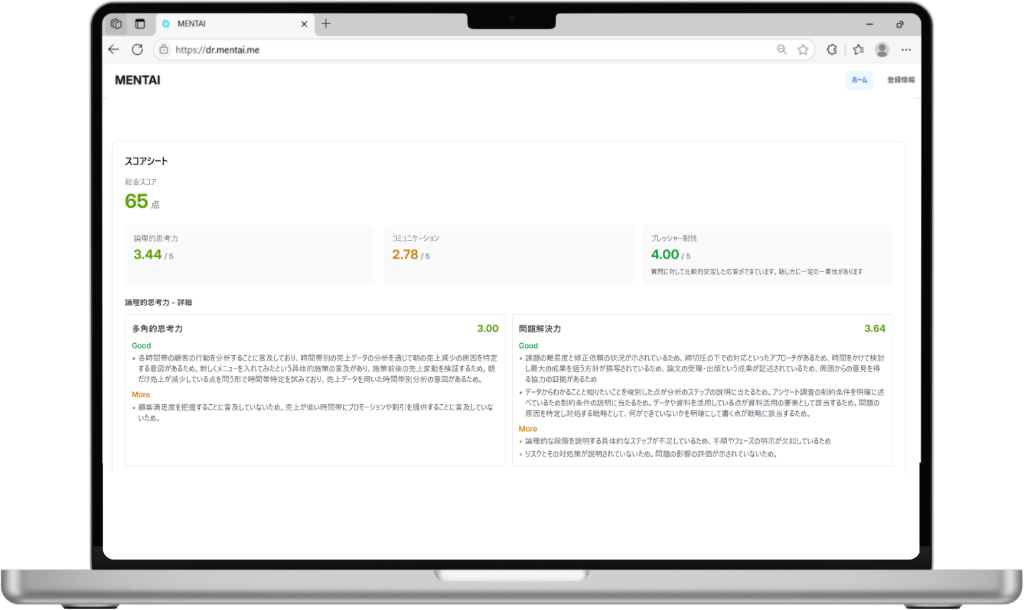Click the user profile avatar icon
Viewport: 1024px width, 610px height.
tap(882, 49)
